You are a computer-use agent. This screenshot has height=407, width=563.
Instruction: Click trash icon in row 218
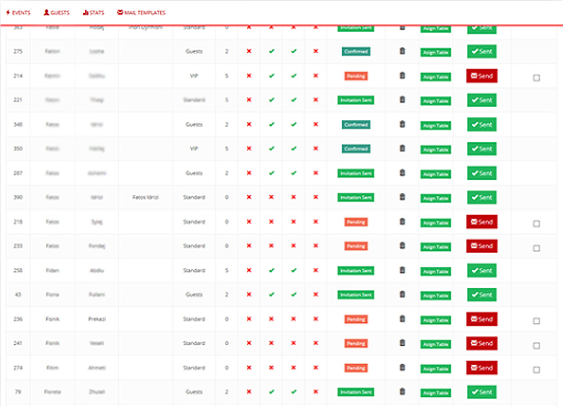tap(402, 221)
